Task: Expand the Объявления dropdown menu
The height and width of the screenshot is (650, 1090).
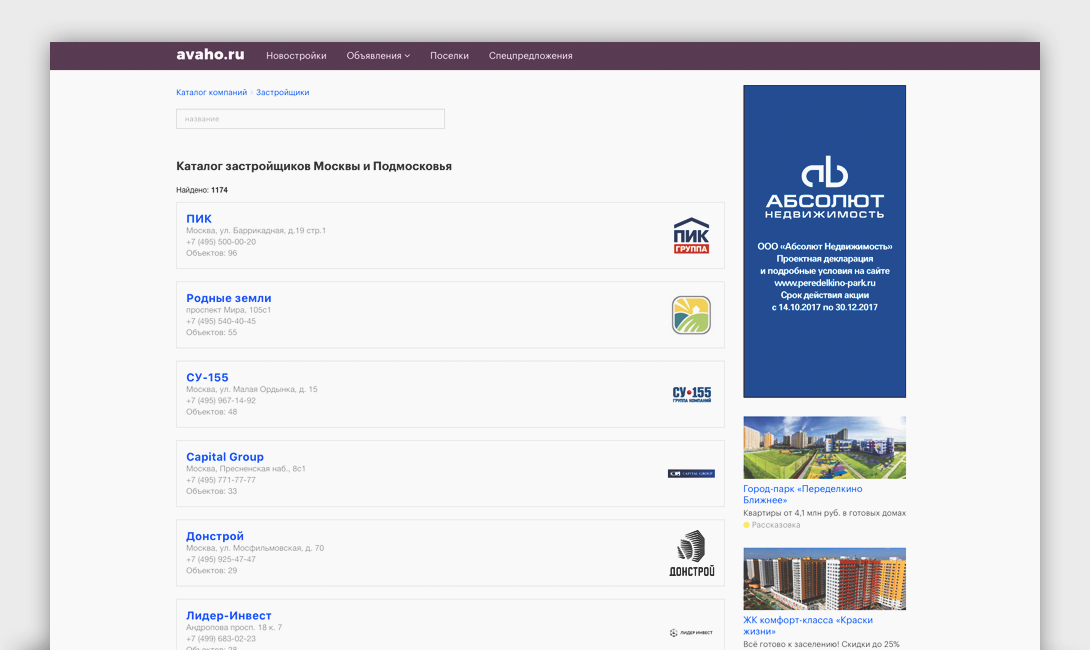Action: pos(378,56)
